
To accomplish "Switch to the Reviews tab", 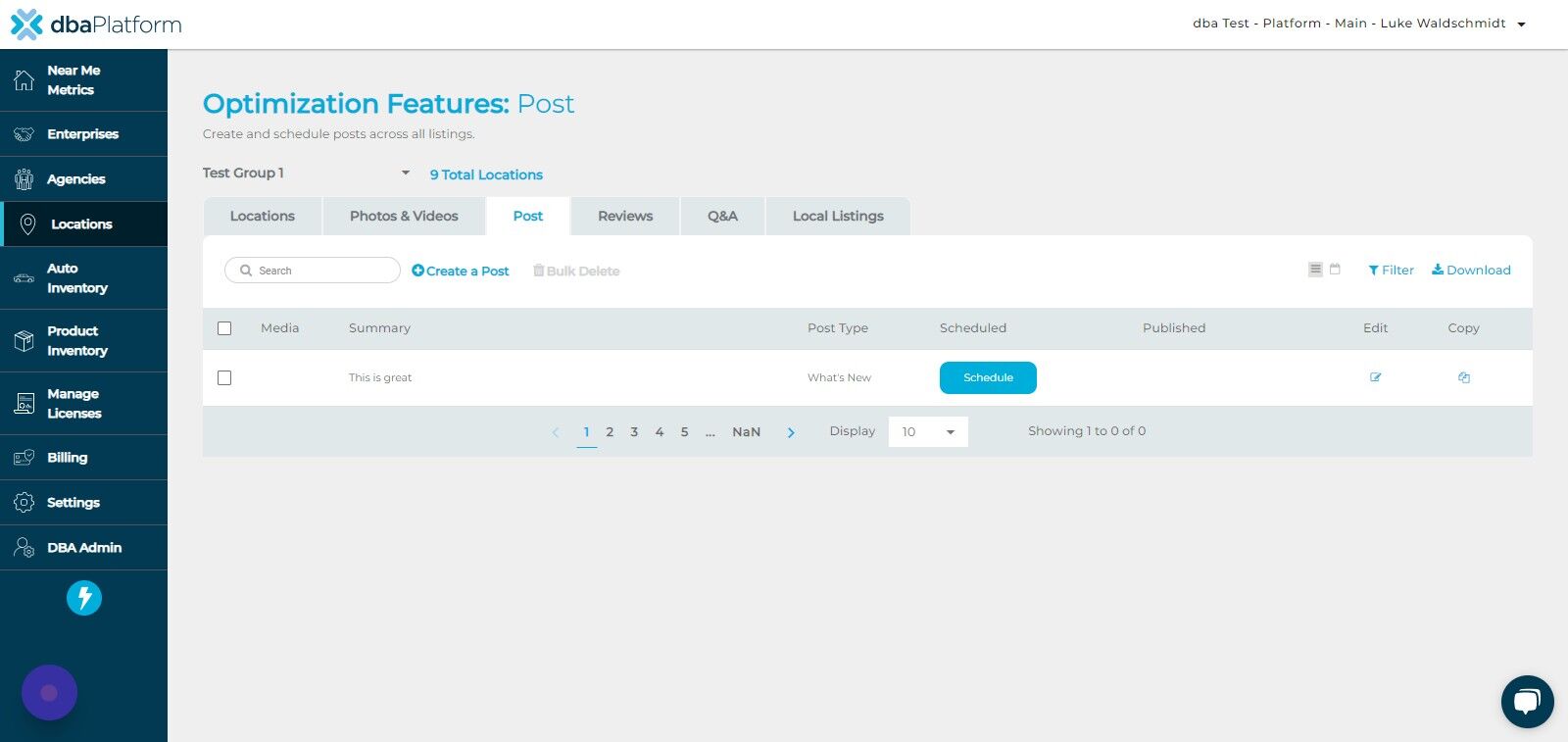I will click(625, 217).
